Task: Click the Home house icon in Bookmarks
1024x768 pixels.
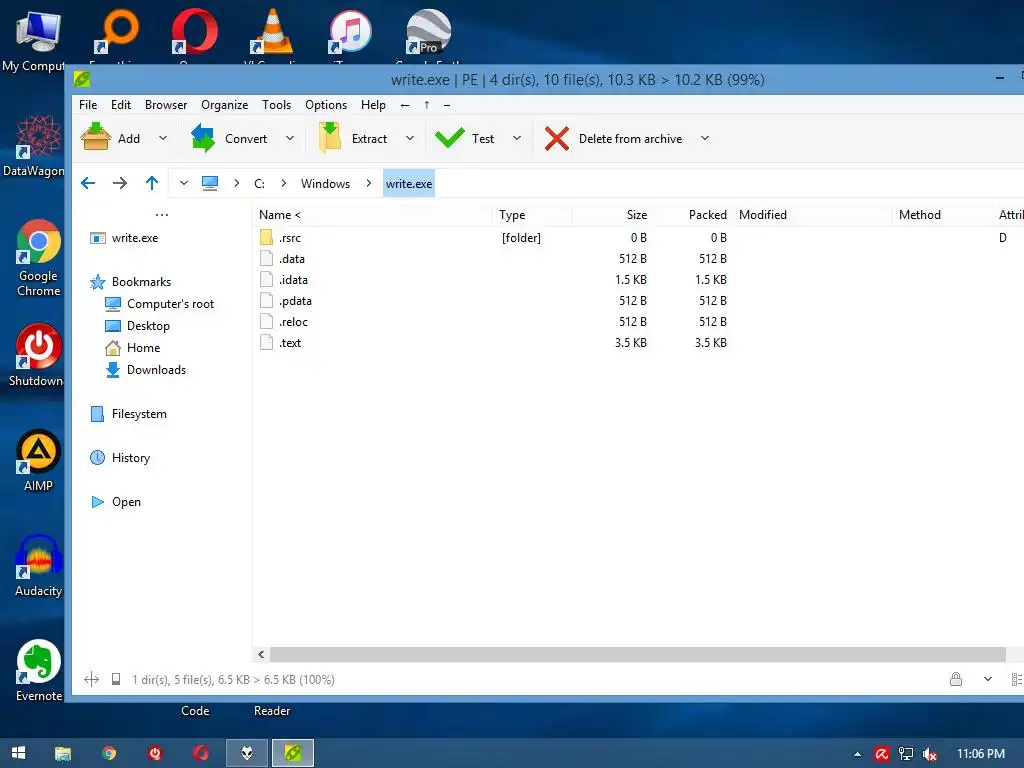Action: tap(113, 348)
